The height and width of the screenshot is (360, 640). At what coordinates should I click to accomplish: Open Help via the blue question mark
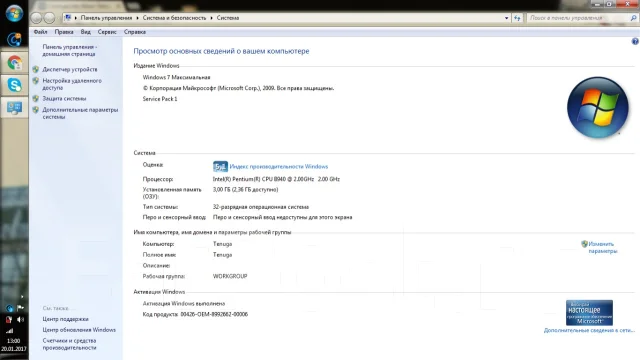(x=635, y=41)
